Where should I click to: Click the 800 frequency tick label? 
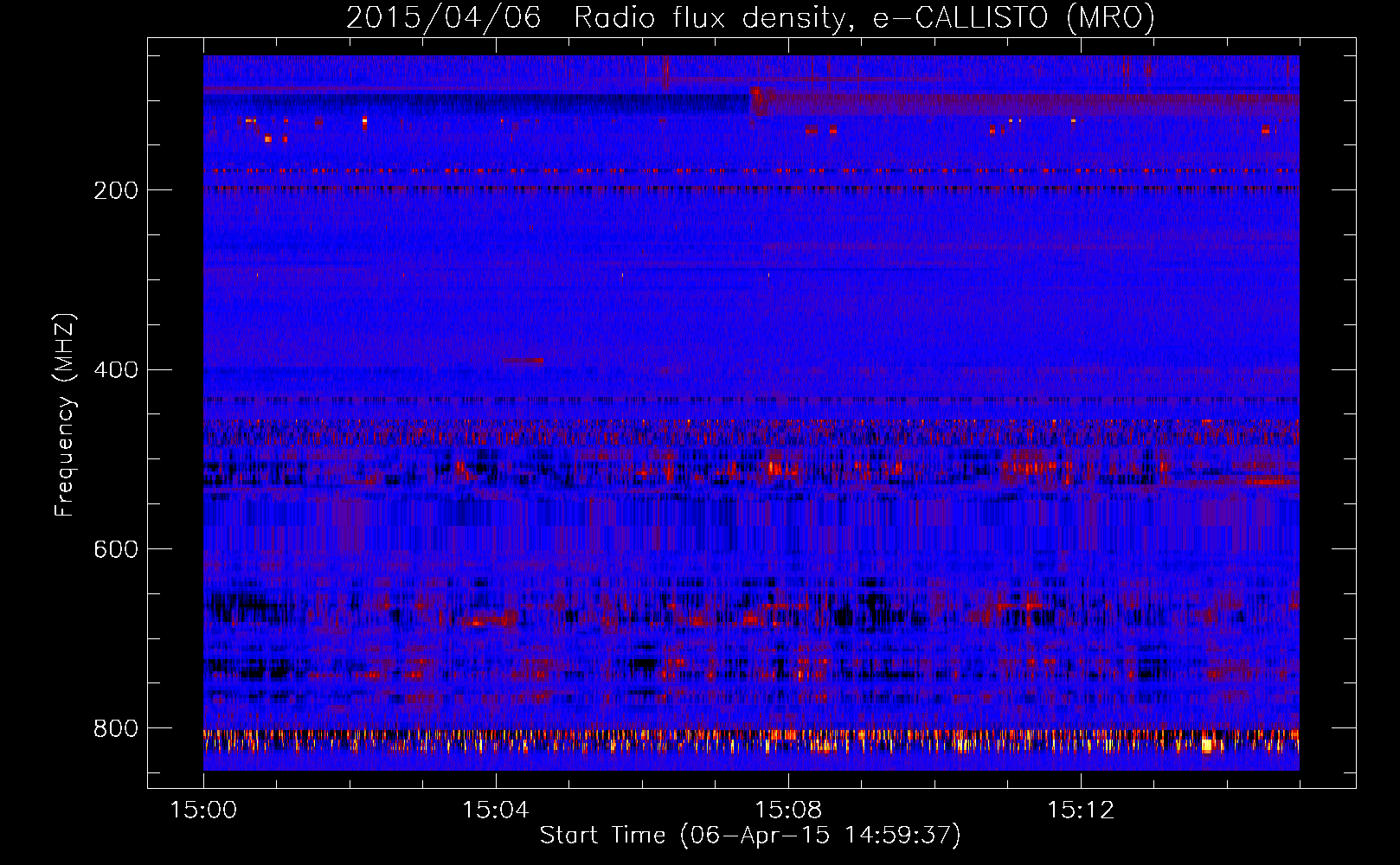116,729
